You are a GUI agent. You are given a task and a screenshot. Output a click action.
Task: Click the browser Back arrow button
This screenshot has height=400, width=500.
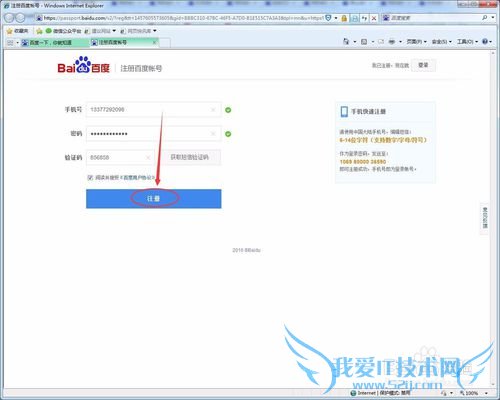coord(9,18)
